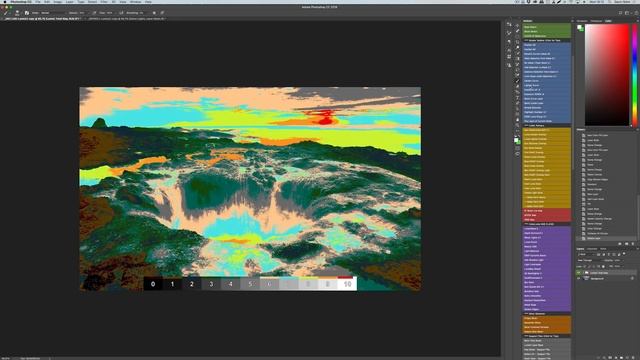
Task: Select the highlighted last history state
Action: (607, 238)
